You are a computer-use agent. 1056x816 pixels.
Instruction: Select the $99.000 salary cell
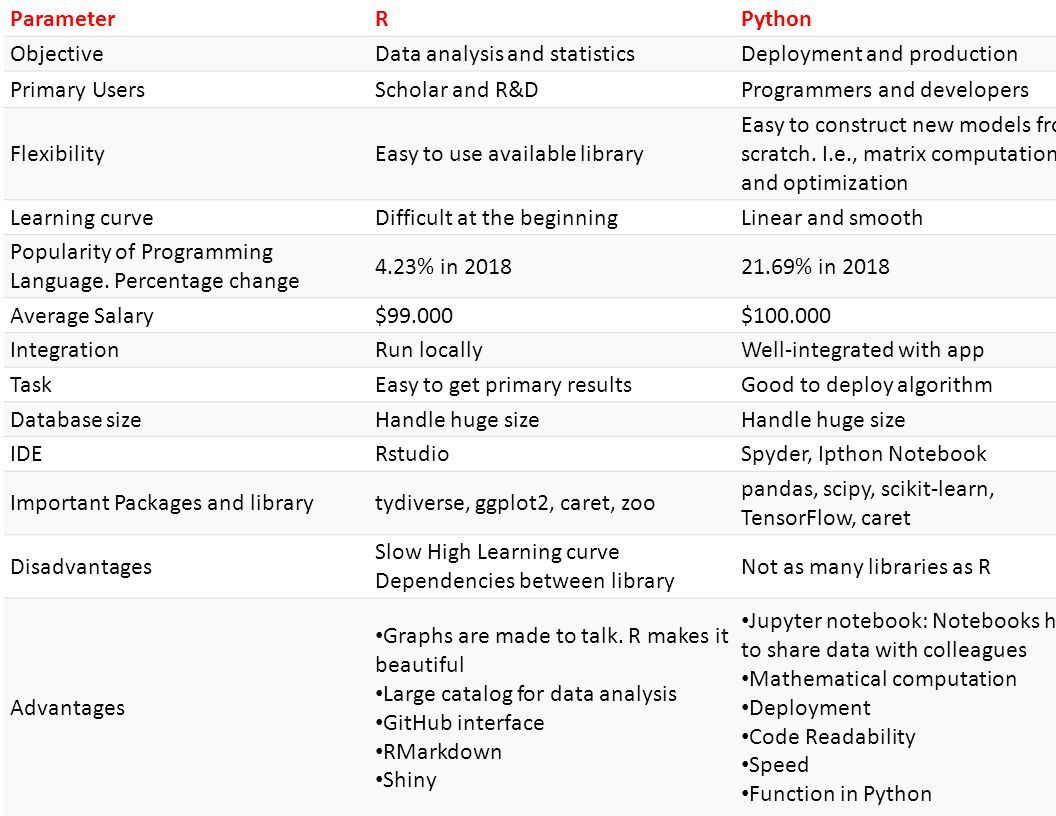(x=414, y=315)
